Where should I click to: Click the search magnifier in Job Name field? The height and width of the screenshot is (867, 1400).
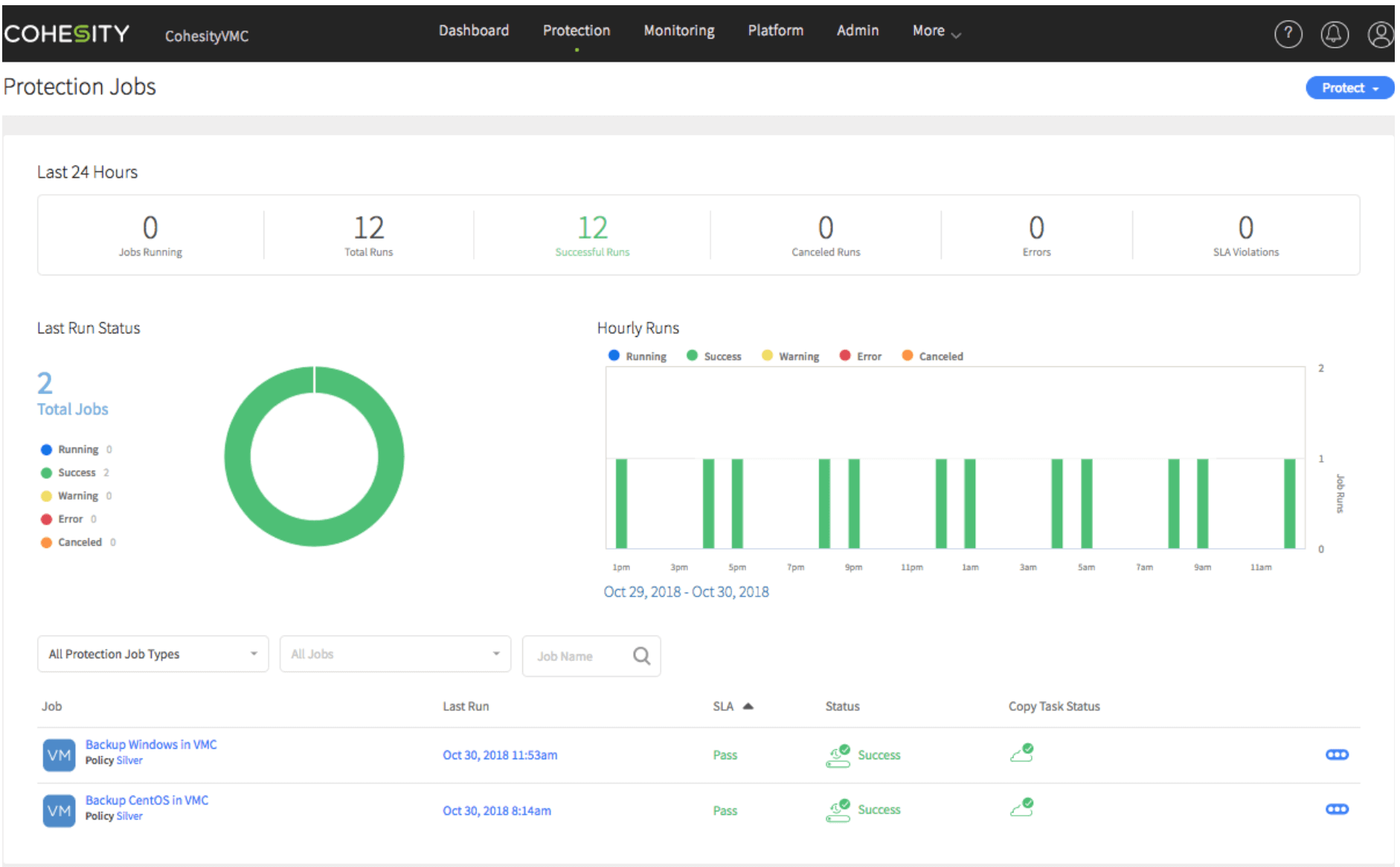(641, 656)
